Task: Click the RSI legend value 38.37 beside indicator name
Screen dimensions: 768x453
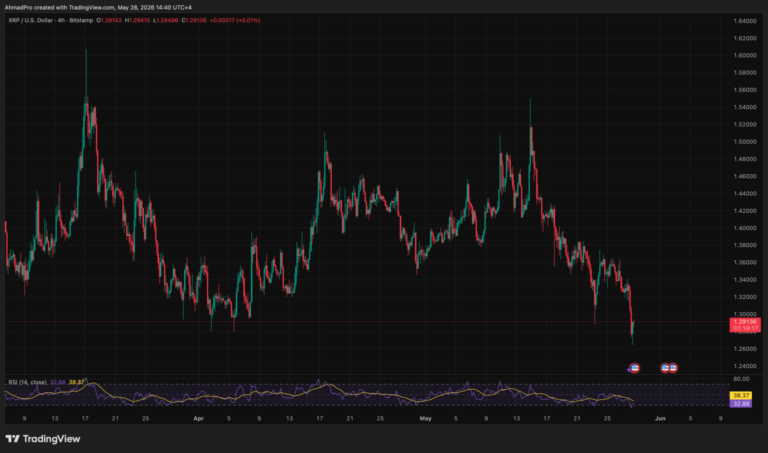Action: [x=76, y=382]
